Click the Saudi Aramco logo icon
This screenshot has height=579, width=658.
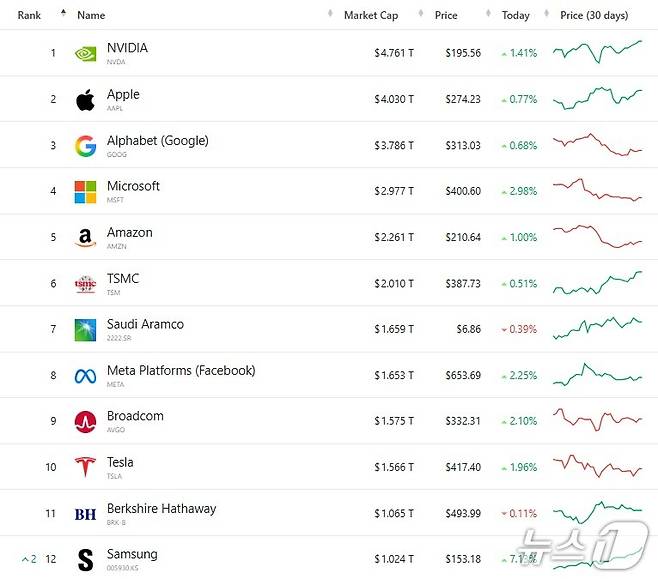coord(86,330)
